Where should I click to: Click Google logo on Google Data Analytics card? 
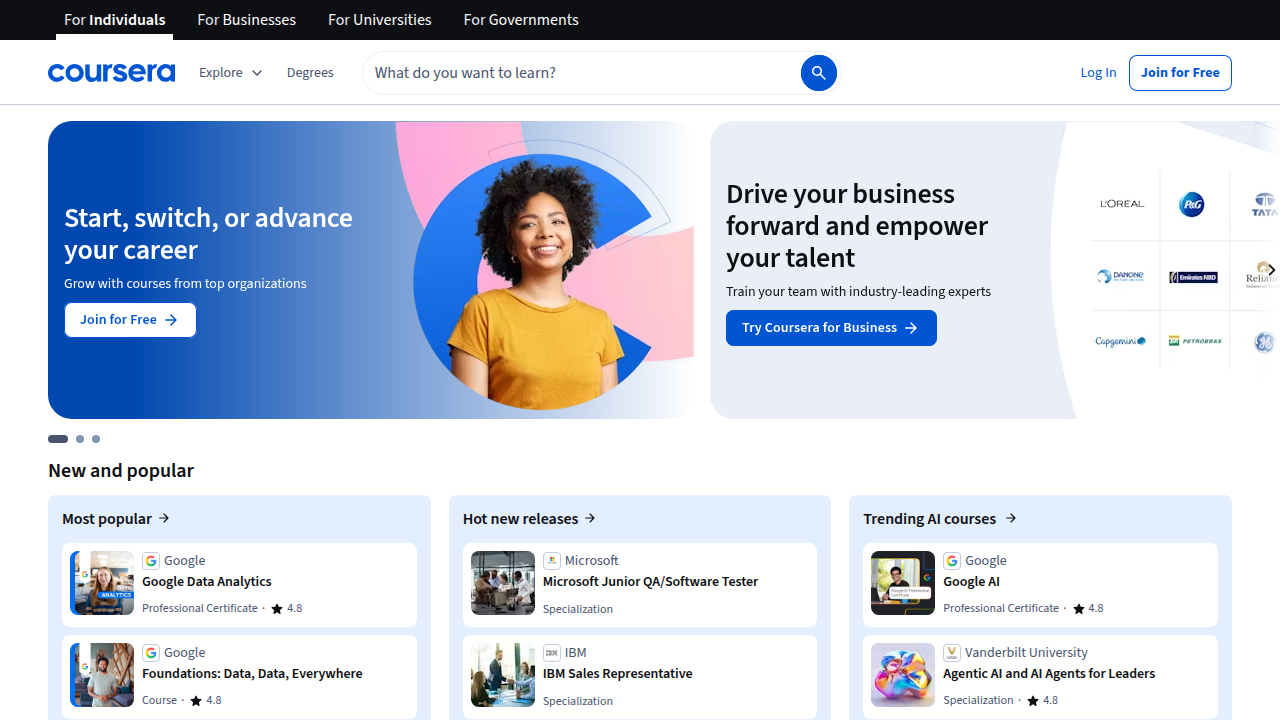(151, 561)
